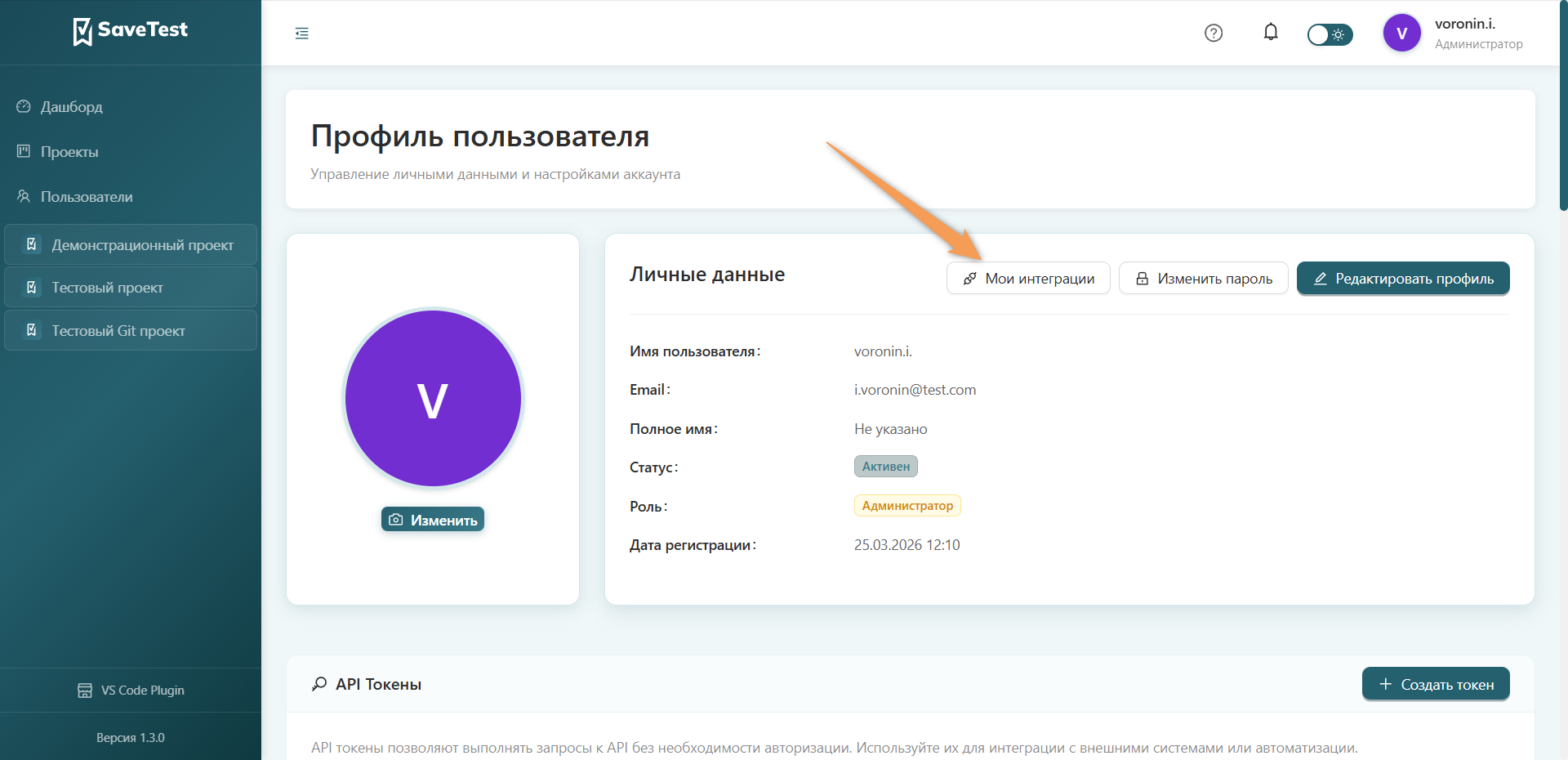Click email i.voronin@test.com

(x=915, y=390)
